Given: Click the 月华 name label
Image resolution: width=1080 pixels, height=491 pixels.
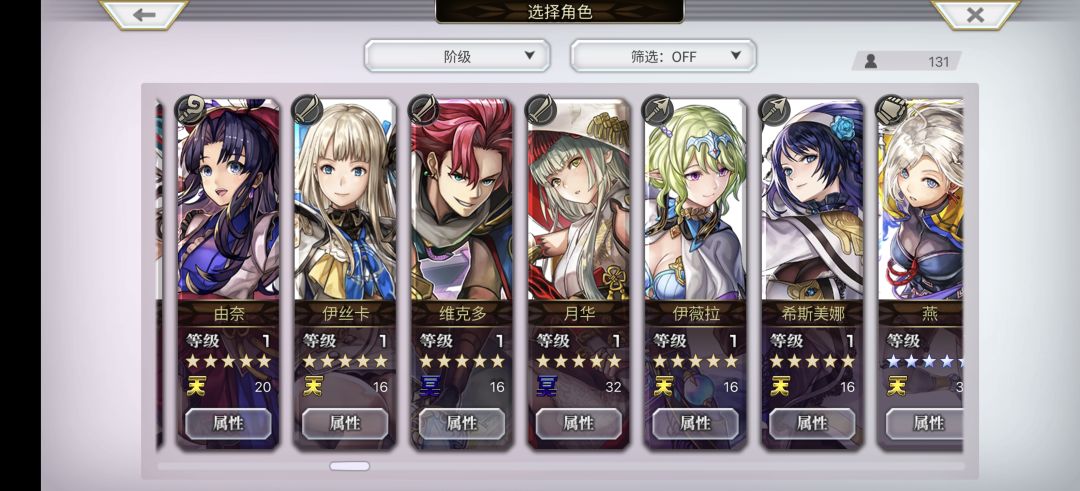Looking at the screenshot, I should tap(579, 314).
